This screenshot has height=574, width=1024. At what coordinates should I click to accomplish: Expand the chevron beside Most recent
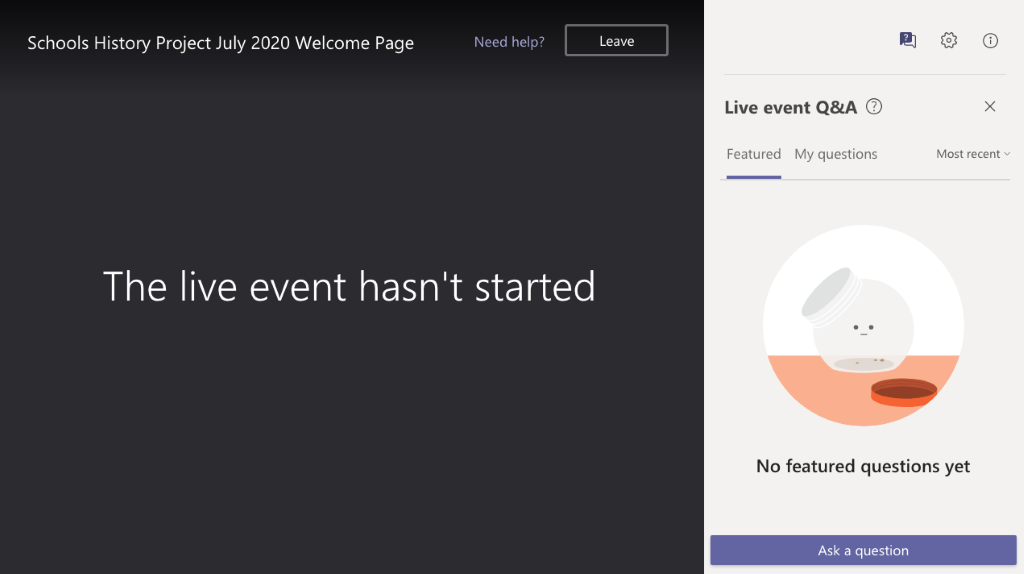coord(1007,154)
